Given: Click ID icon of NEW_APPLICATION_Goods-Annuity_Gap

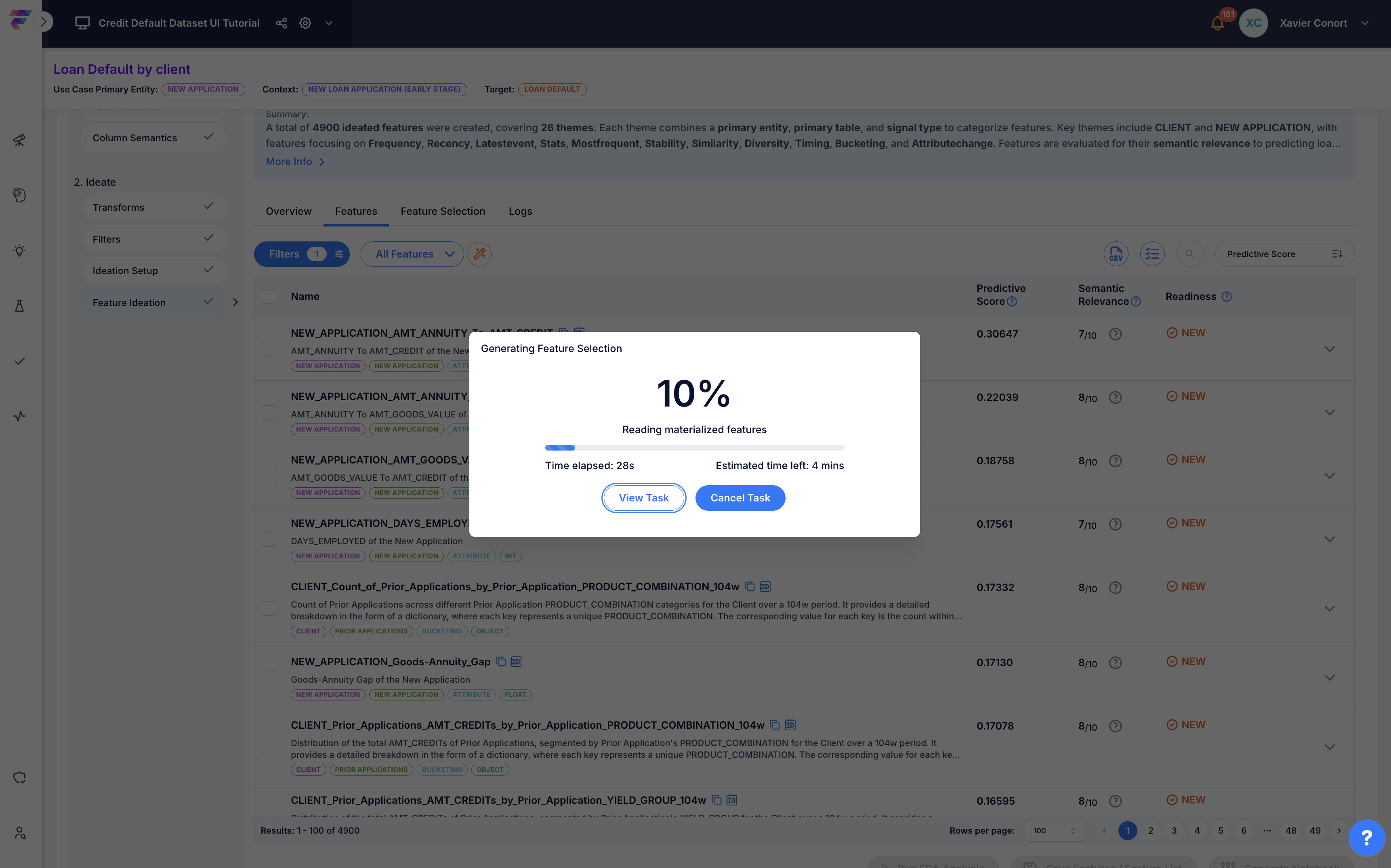Looking at the screenshot, I should coord(516,662).
